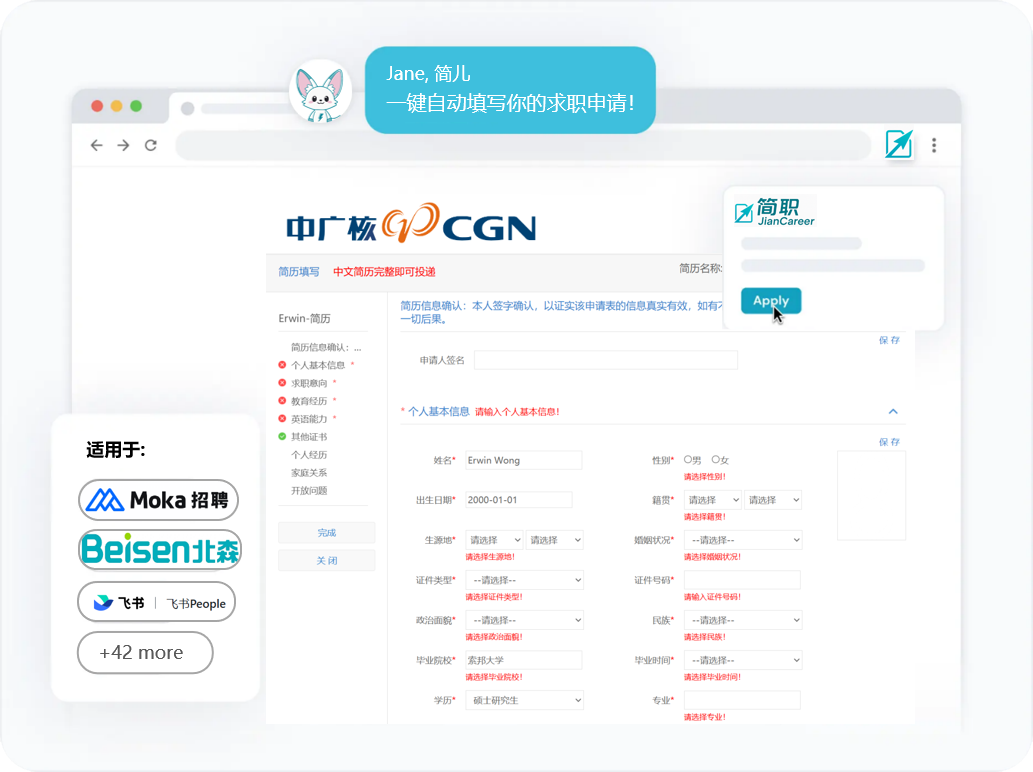Switch to the 简历填写 tab
This screenshot has width=1033, height=772.
tap(299, 272)
